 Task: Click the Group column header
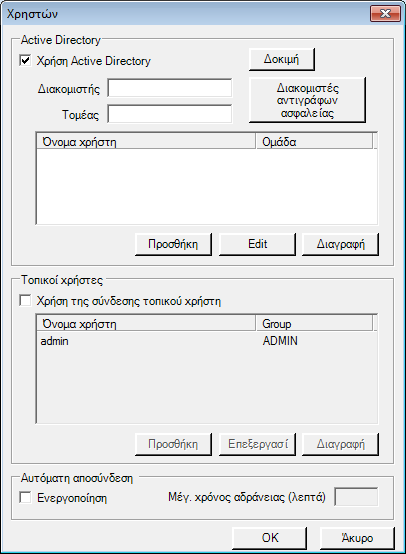(314, 323)
